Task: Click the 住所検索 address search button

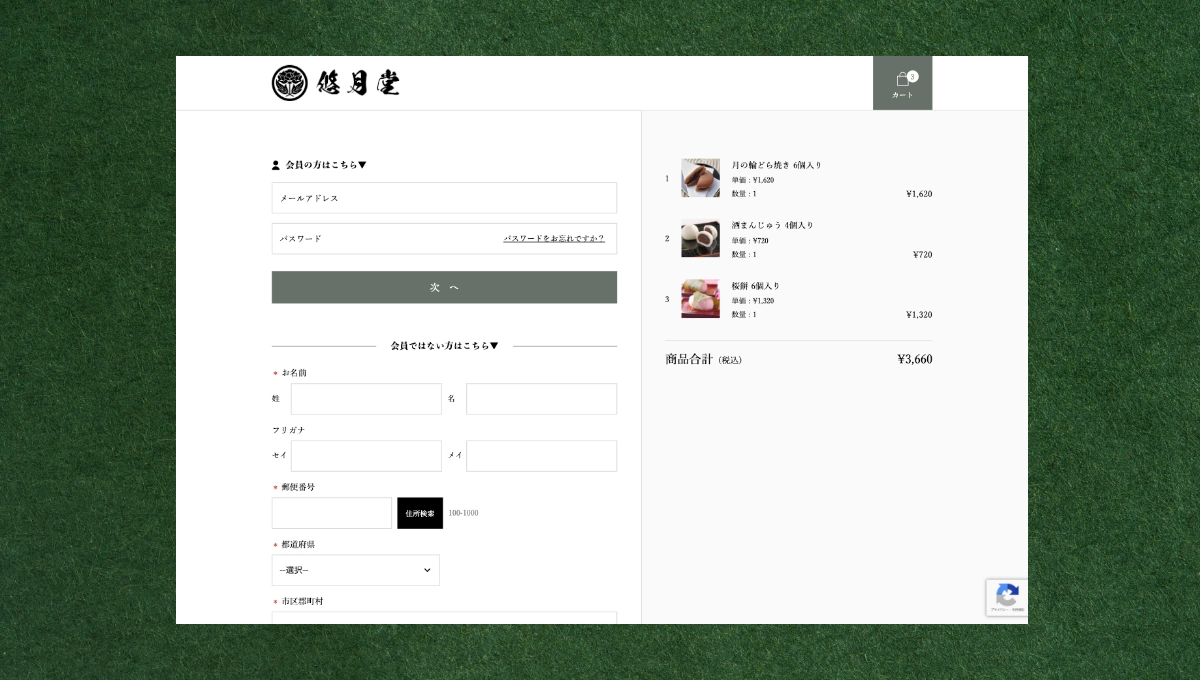Action: coord(420,513)
